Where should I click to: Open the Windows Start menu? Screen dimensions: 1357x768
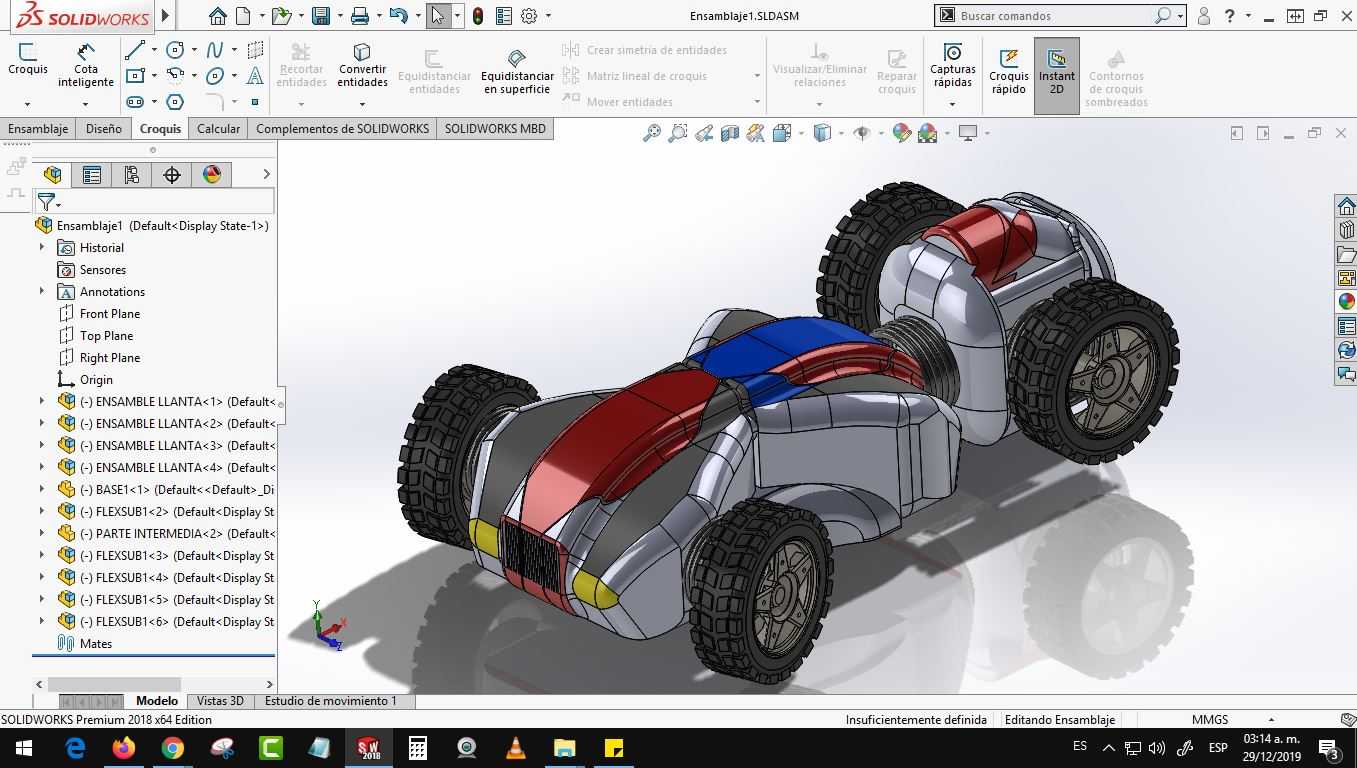[x=24, y=748]
